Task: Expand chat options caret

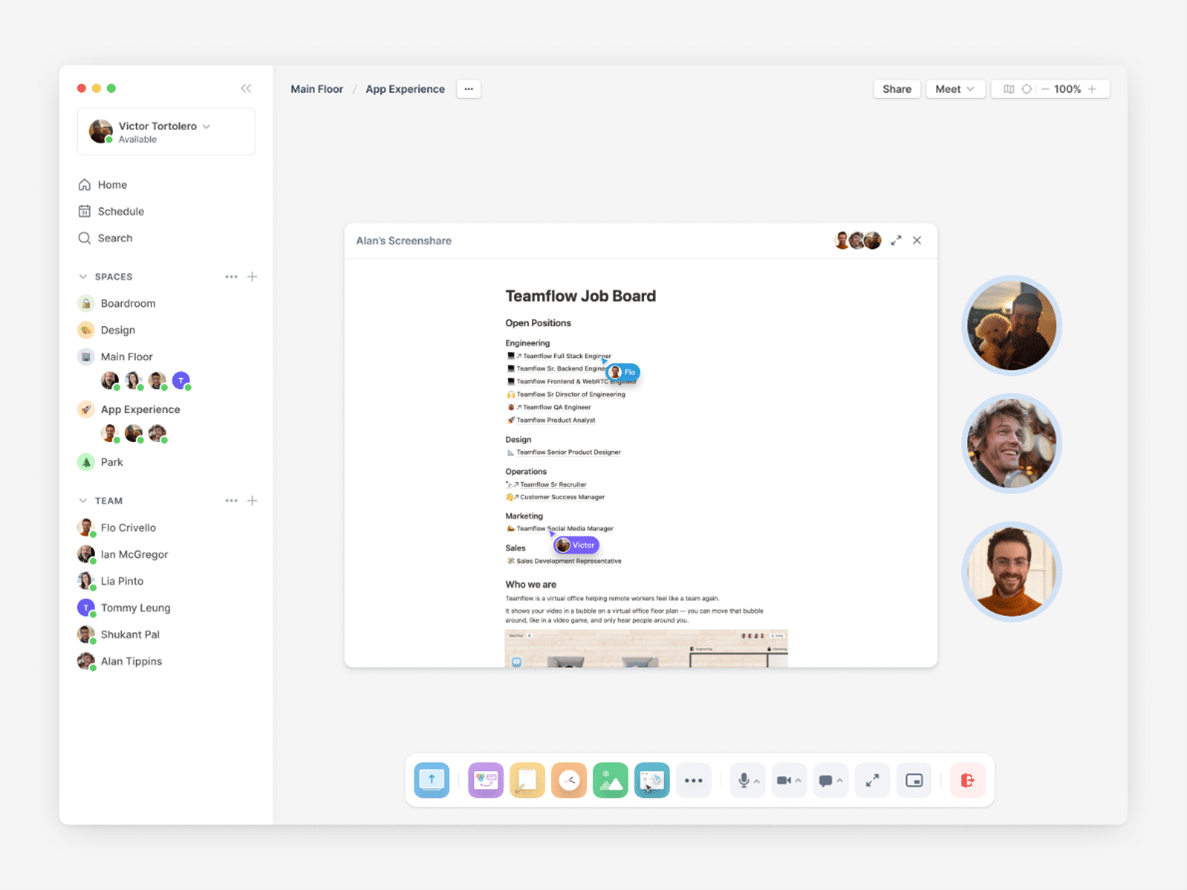Action: tap(840, 781)
